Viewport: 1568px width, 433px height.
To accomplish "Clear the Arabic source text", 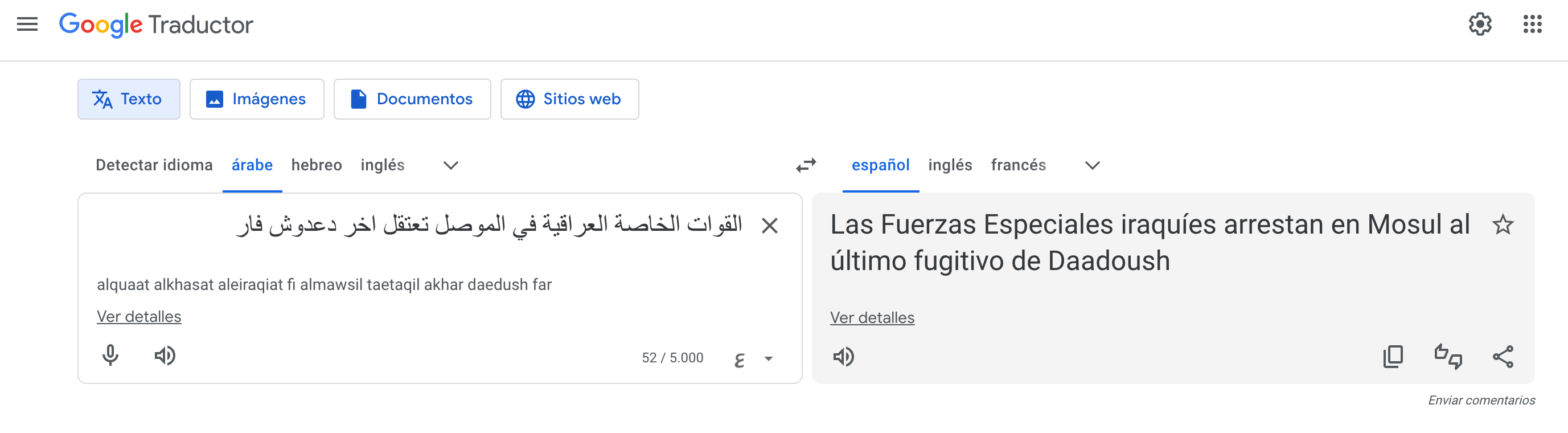I will pyautogui.click(x=769, y=226).
